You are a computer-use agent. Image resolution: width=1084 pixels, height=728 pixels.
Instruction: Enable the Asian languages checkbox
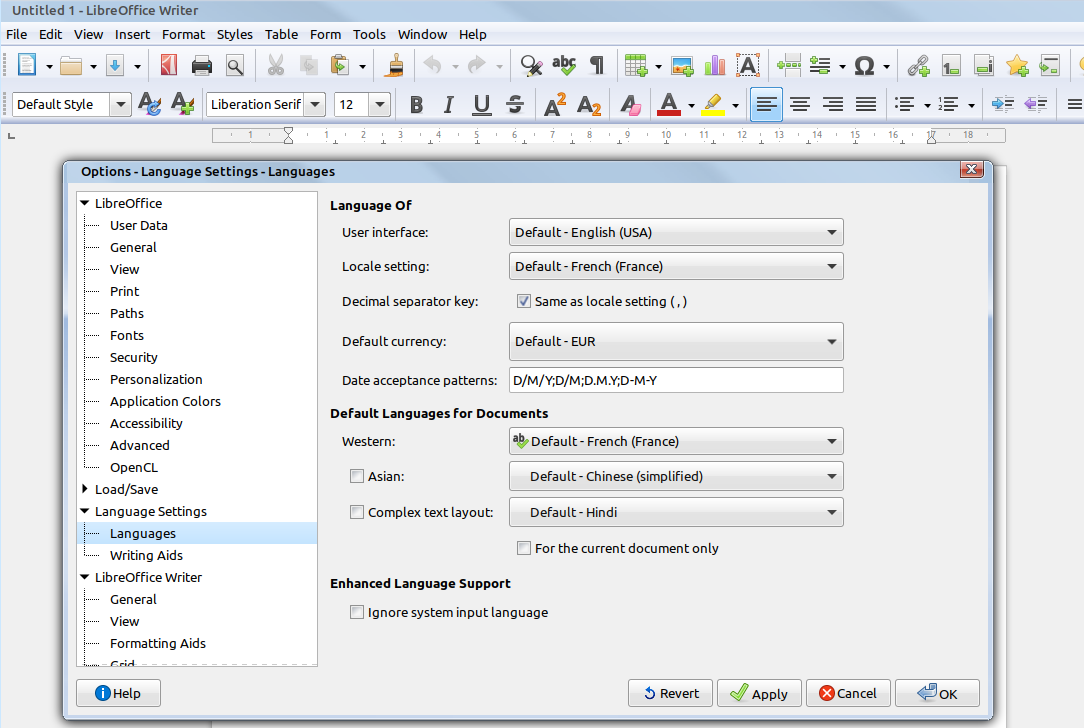(x=357, y=476)
